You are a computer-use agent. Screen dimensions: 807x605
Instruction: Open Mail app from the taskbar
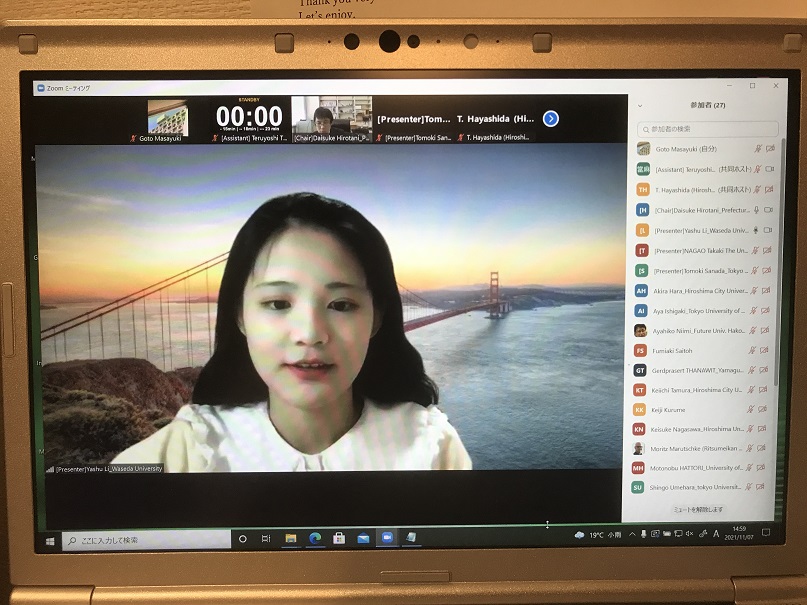(363, 538)
